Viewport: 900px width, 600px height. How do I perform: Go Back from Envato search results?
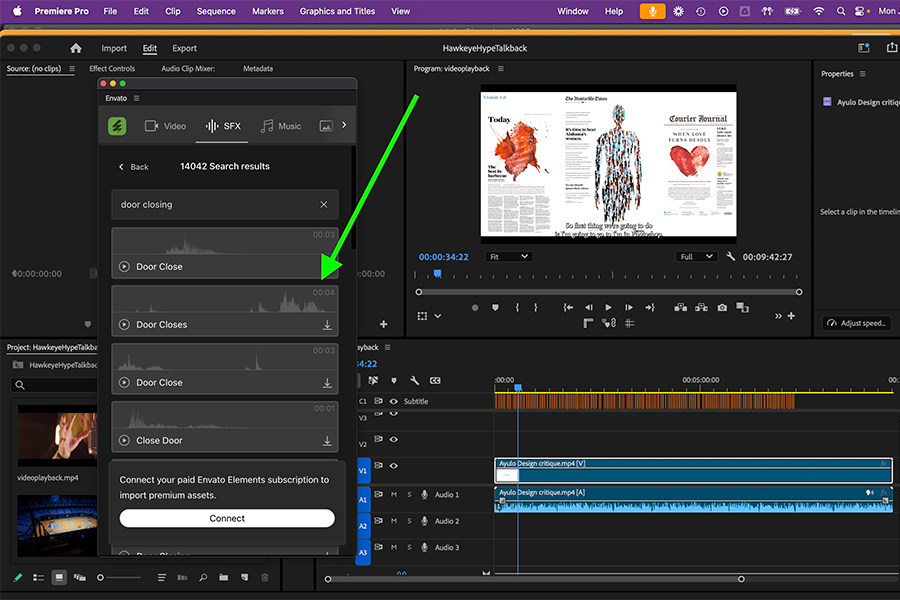click(x=133, y=167)
